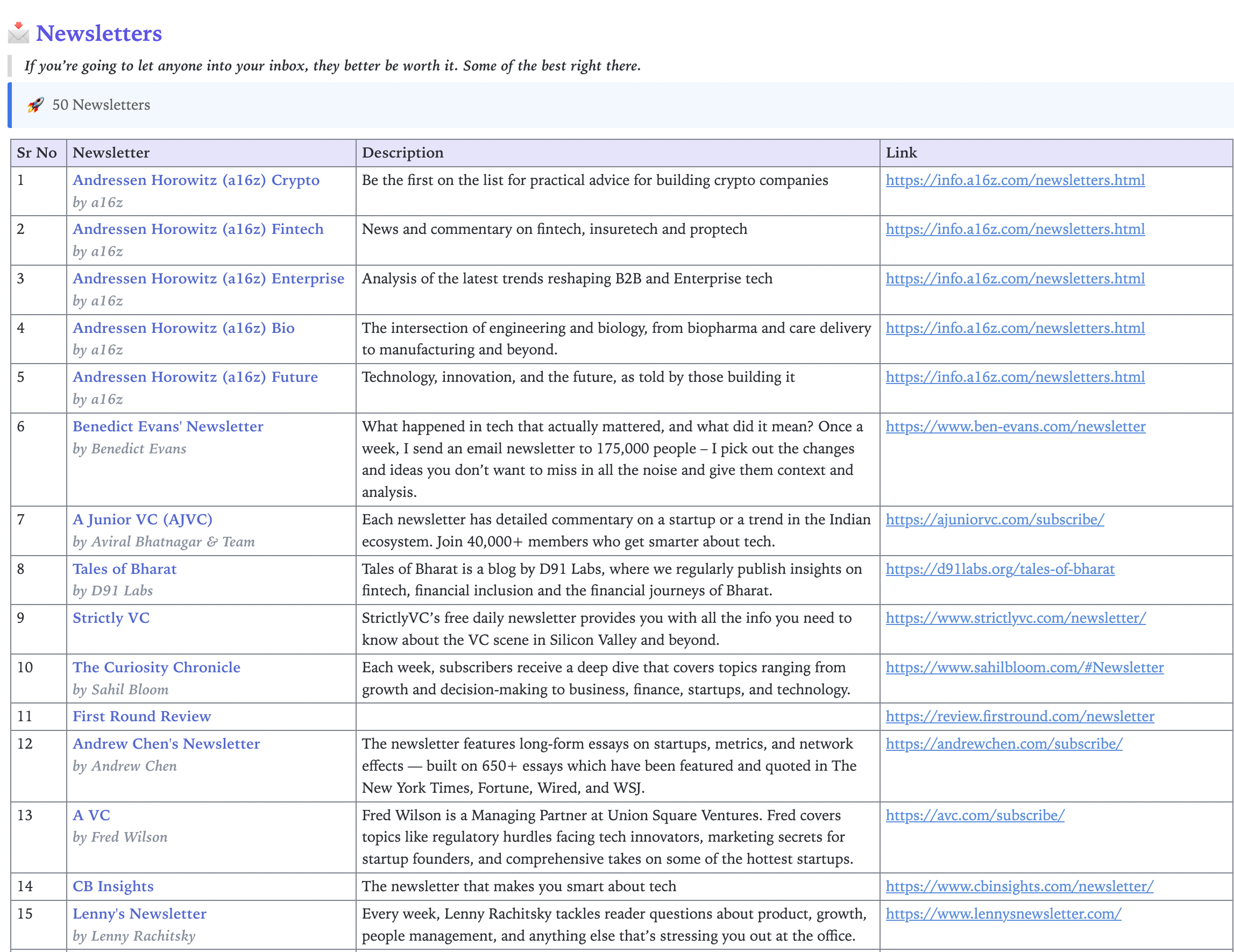Open Benedict Evans' Newsletter title link
Image resolution: width=1234 pixels, height=952 pixels.
pyautogui.click(x=168, y=427)
